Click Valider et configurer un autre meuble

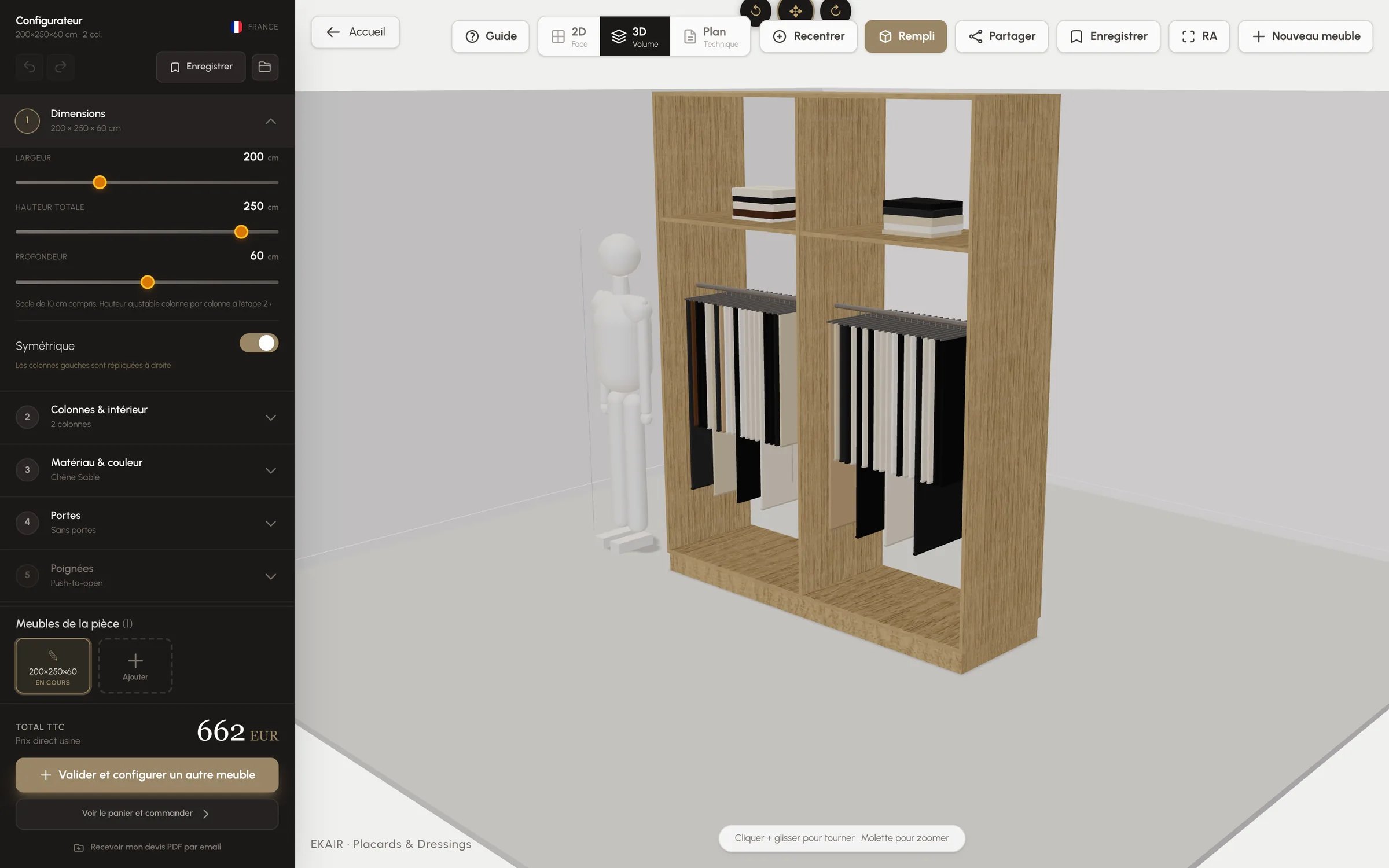point(147,775)
